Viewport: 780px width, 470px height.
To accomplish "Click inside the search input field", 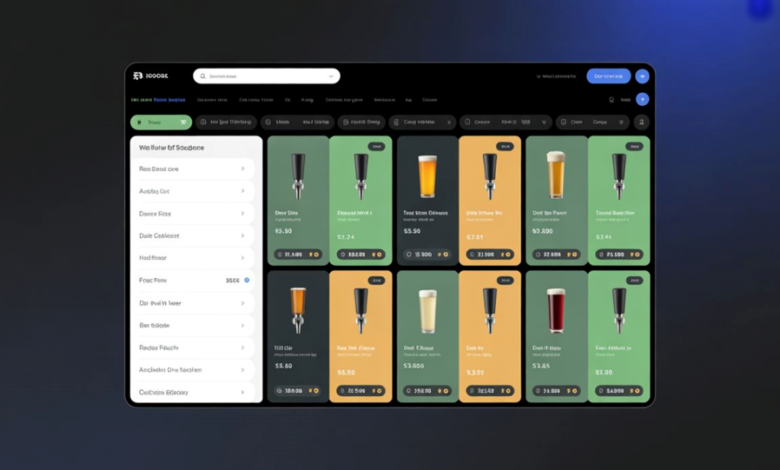I will point(265,76).
